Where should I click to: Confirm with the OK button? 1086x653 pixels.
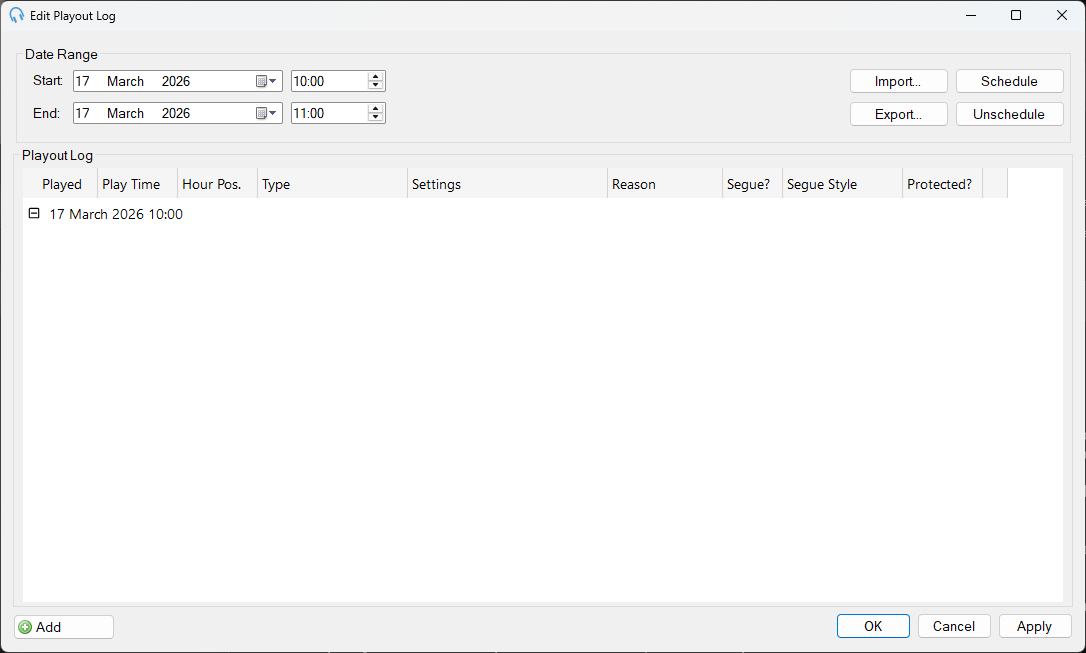click(x=873, y=626)
